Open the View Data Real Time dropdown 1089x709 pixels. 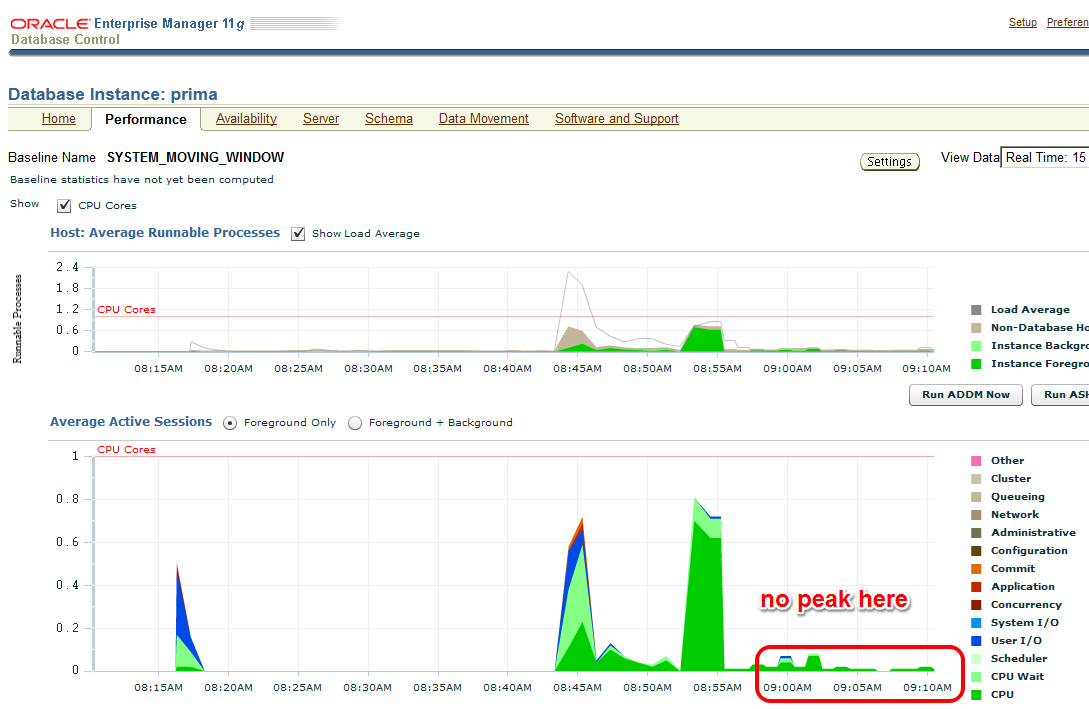[1044, 158]
